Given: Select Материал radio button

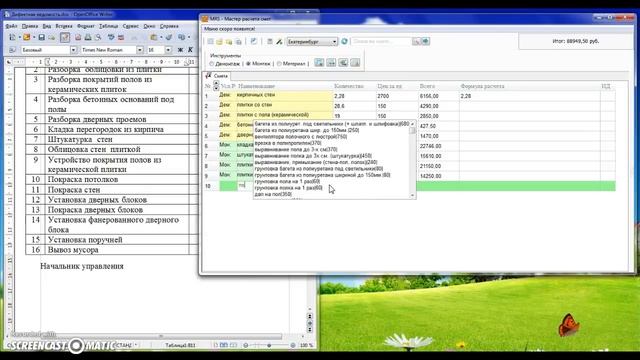Looking at the screenshot, I should 279,64.
